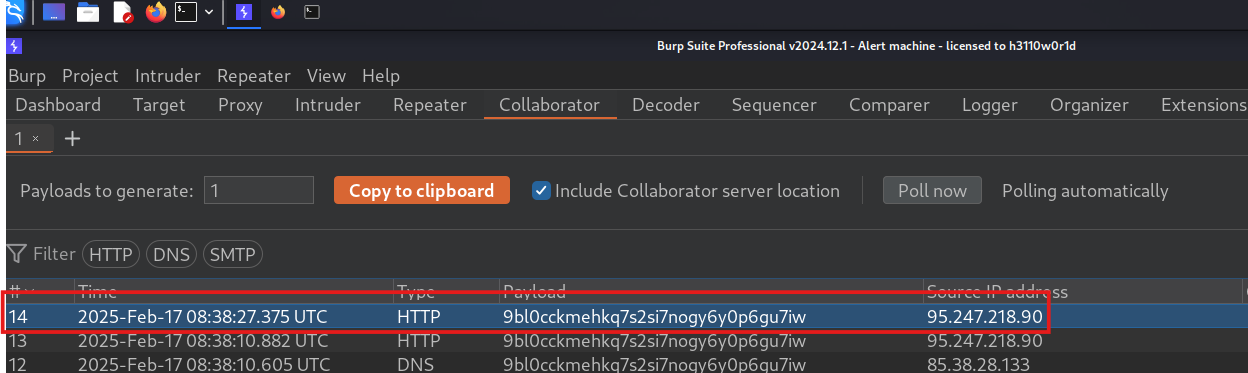Viewport: 1248px width, 373px height.
Task: Toggle the SMTP filter chip
Action: click(x=233, y=255)
